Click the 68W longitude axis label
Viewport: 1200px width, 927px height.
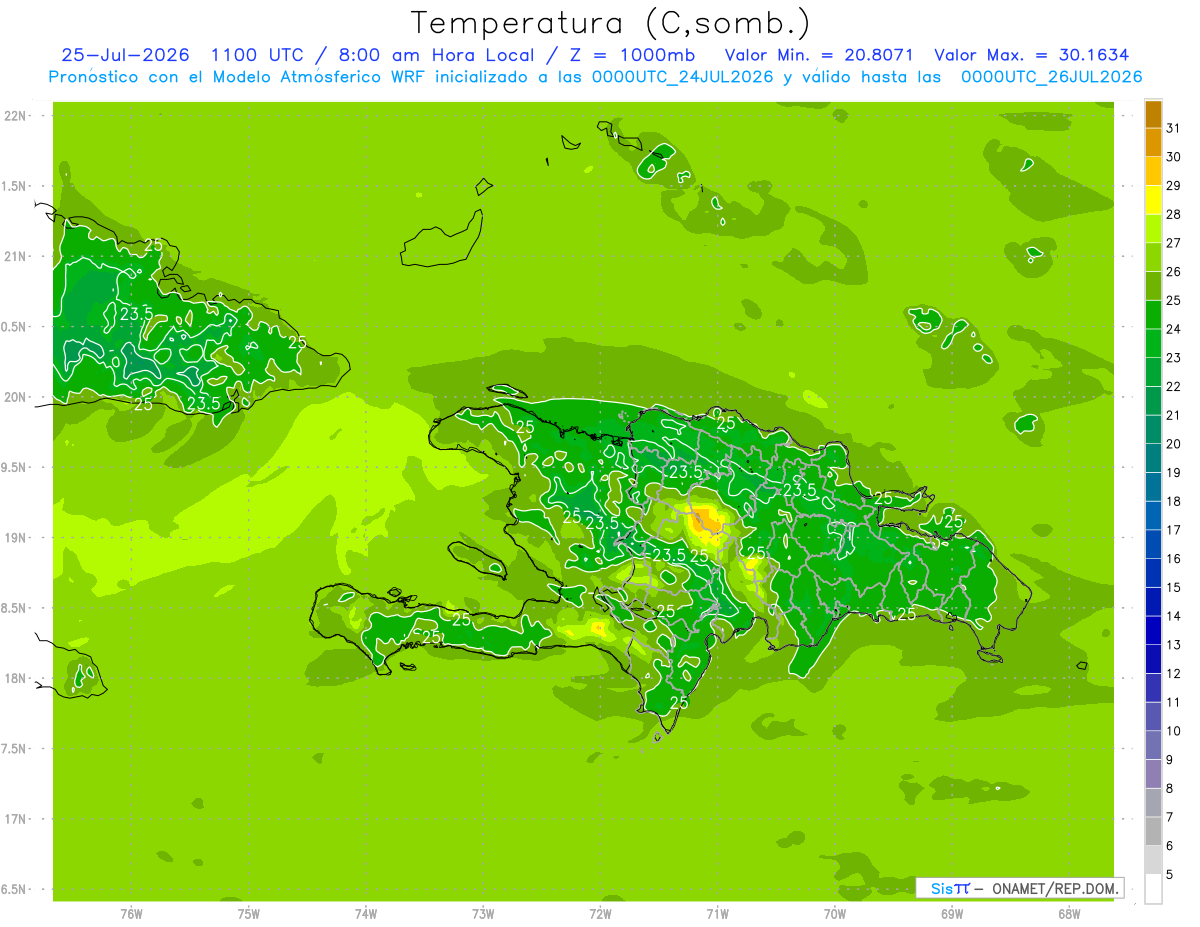click(1069, 913)
